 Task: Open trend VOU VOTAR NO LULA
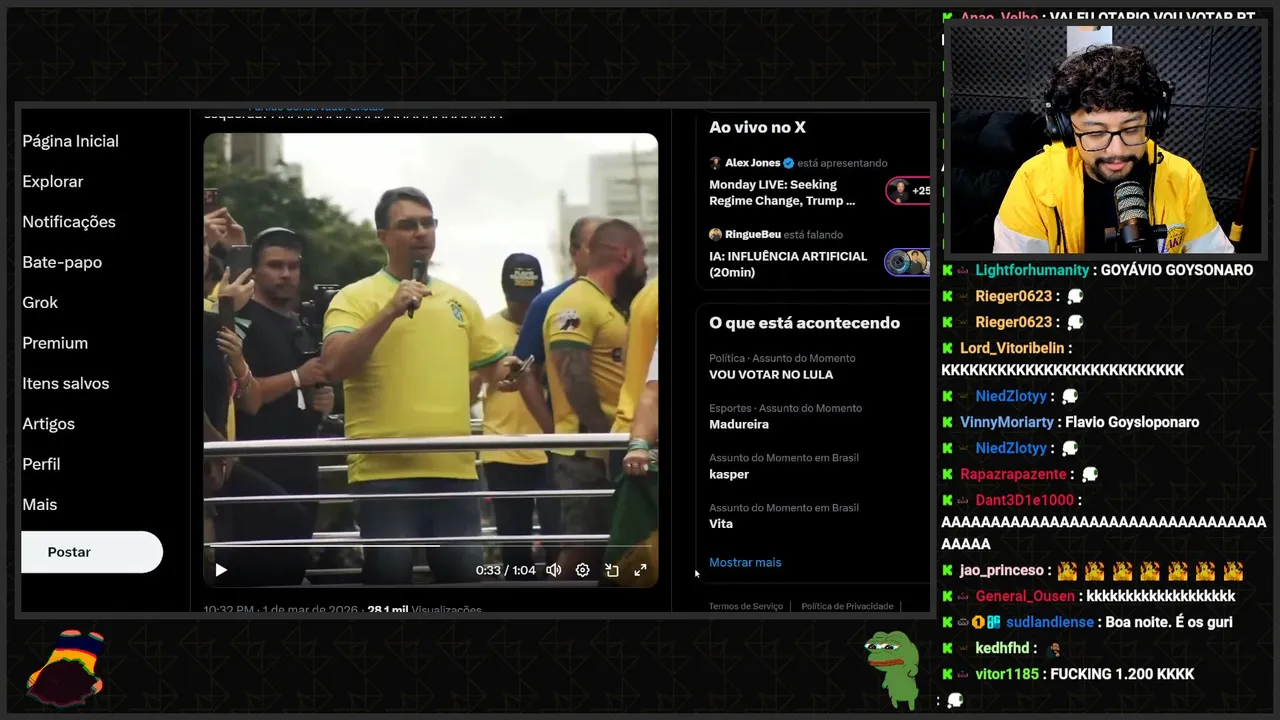771,375
